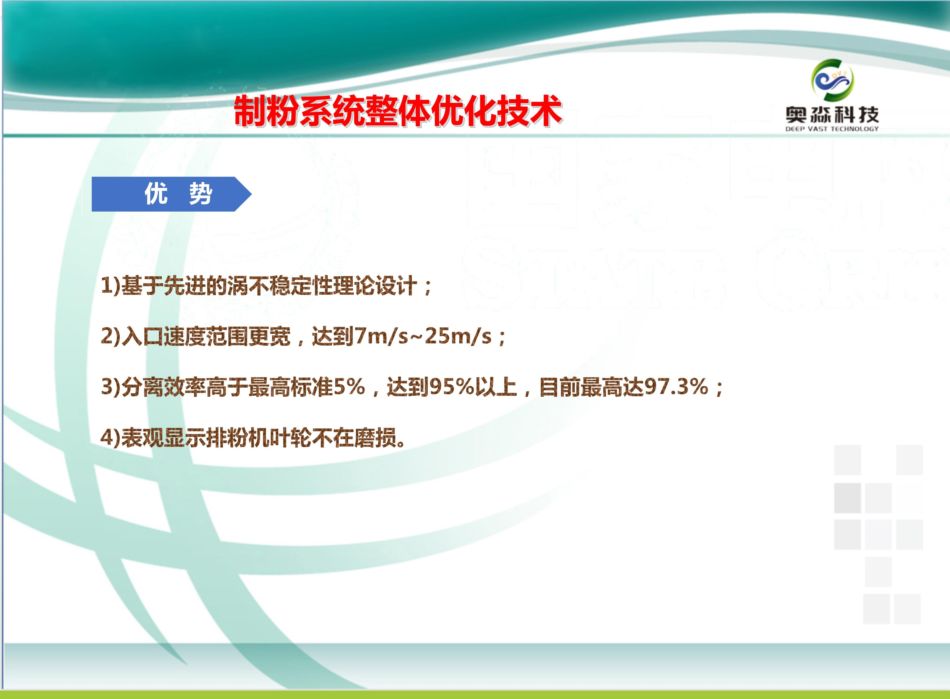Click the bottom-right gray decorative square
This screenshot has height=699, width=950.
(908, 608)
